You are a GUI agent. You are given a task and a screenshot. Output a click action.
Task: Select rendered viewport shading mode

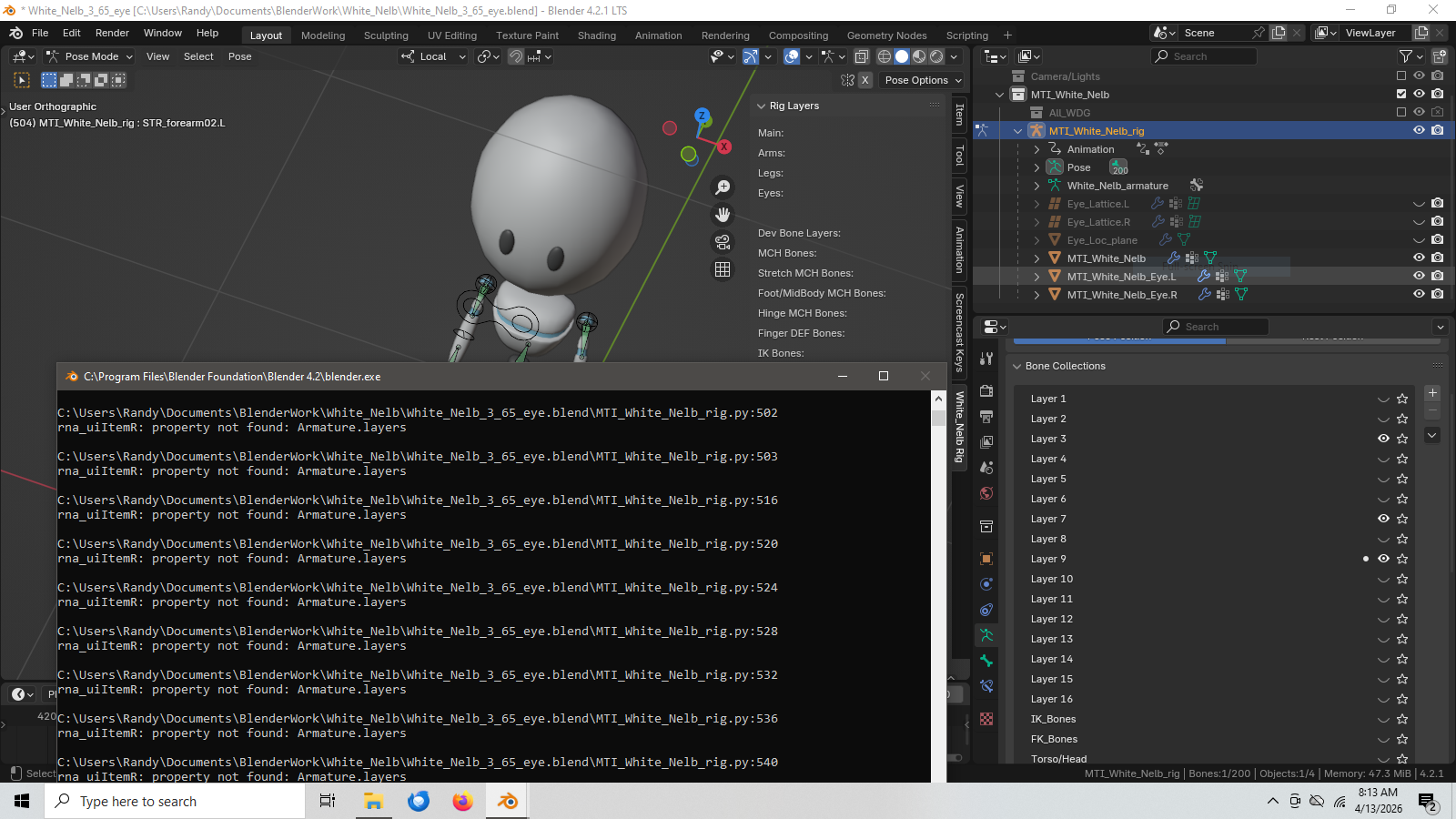[936, 56]
